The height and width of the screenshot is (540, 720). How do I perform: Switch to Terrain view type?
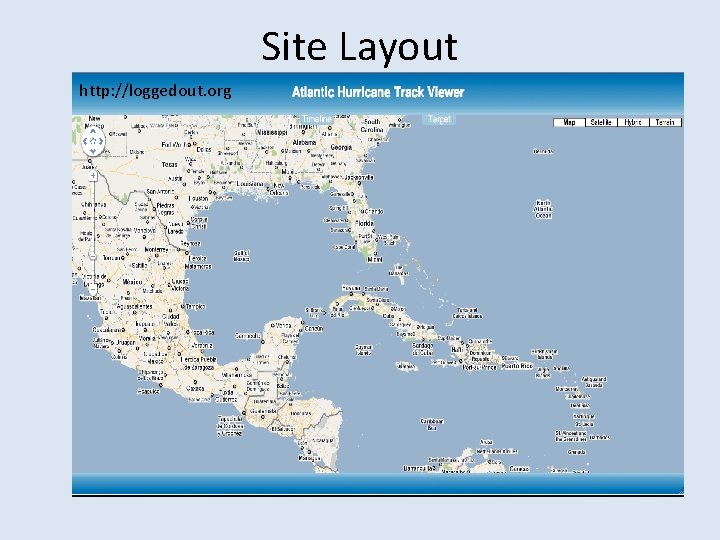point(665,122)
